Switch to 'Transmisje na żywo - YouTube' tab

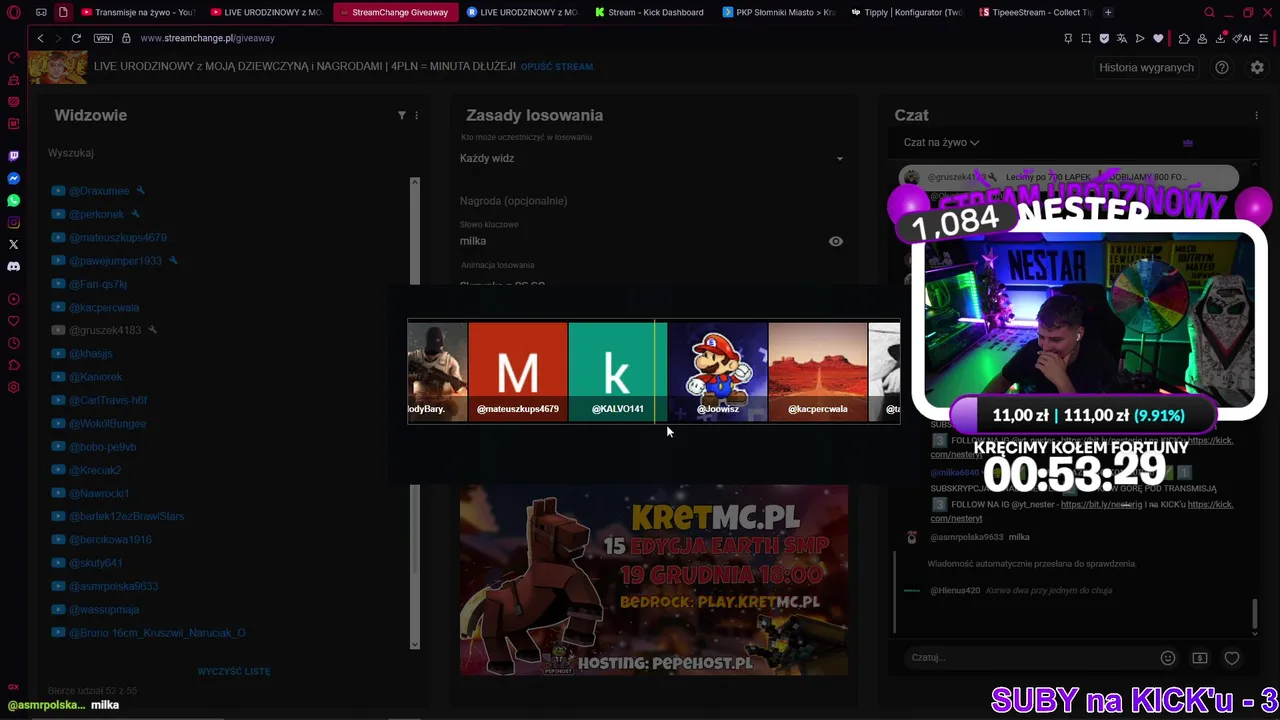click(138, 12)
